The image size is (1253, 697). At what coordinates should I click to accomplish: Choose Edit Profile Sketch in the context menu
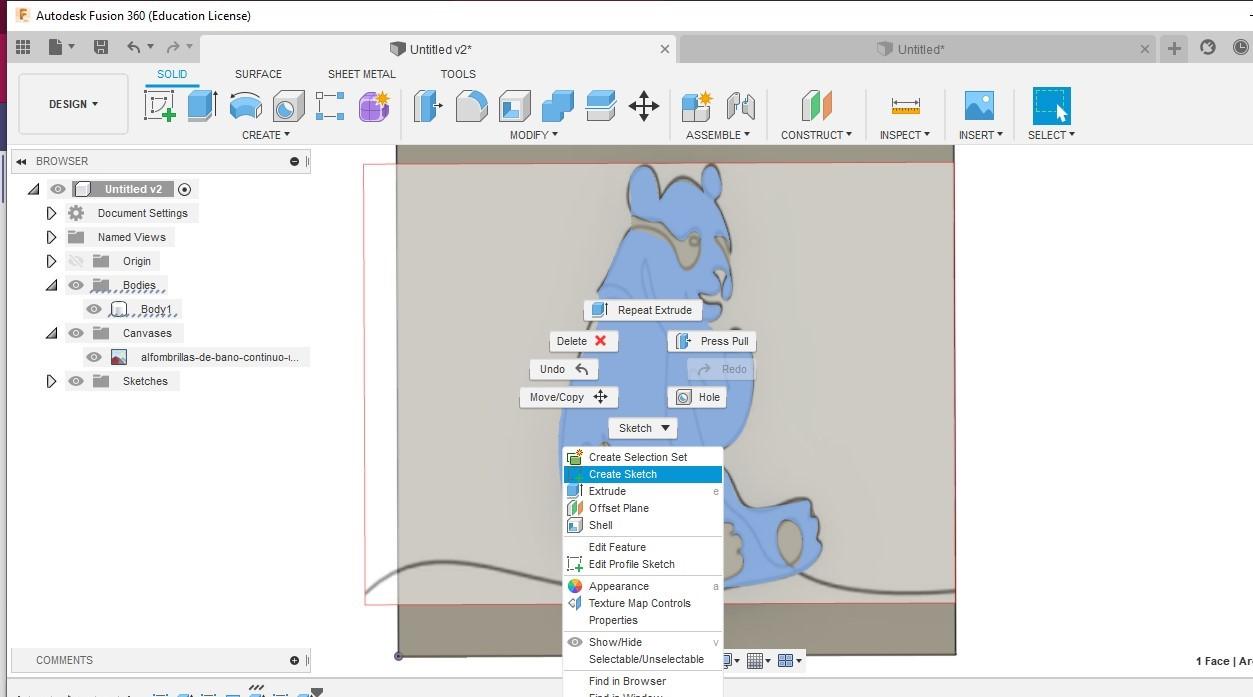(x=642, y=564)
